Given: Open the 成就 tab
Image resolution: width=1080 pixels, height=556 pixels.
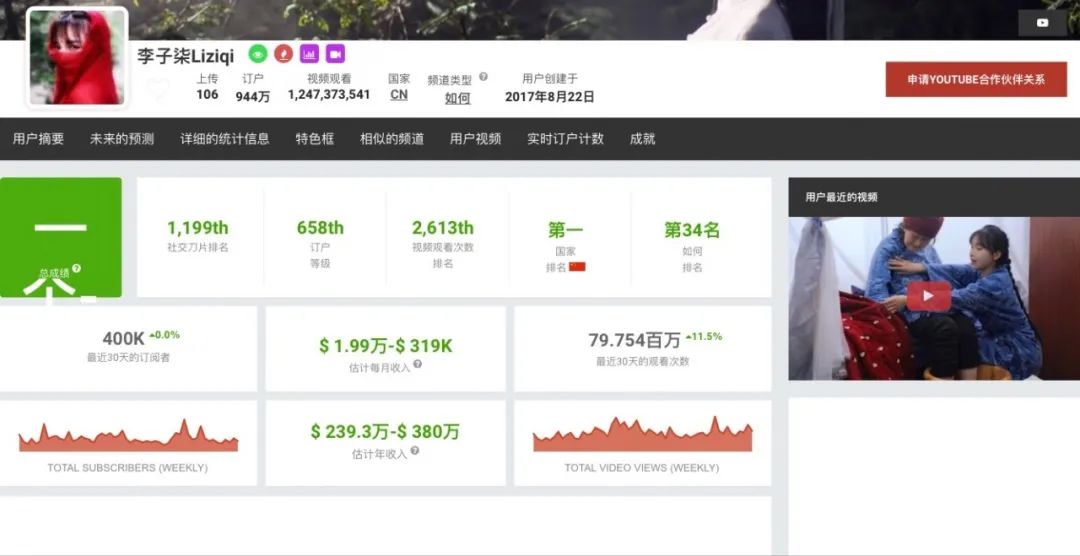Looking at the screenshot, I should [643, 138].
